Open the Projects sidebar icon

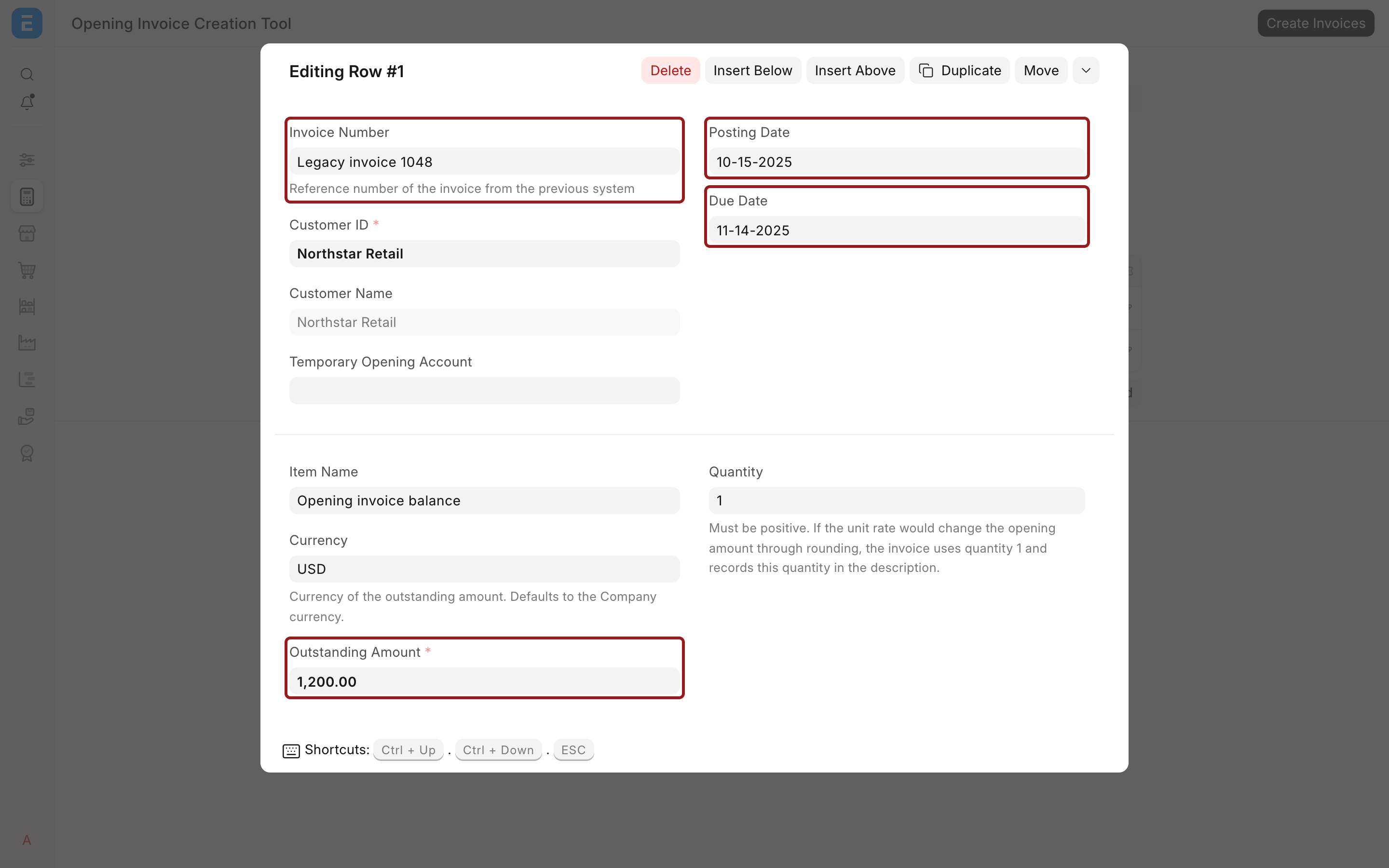(x=27, y=380)
